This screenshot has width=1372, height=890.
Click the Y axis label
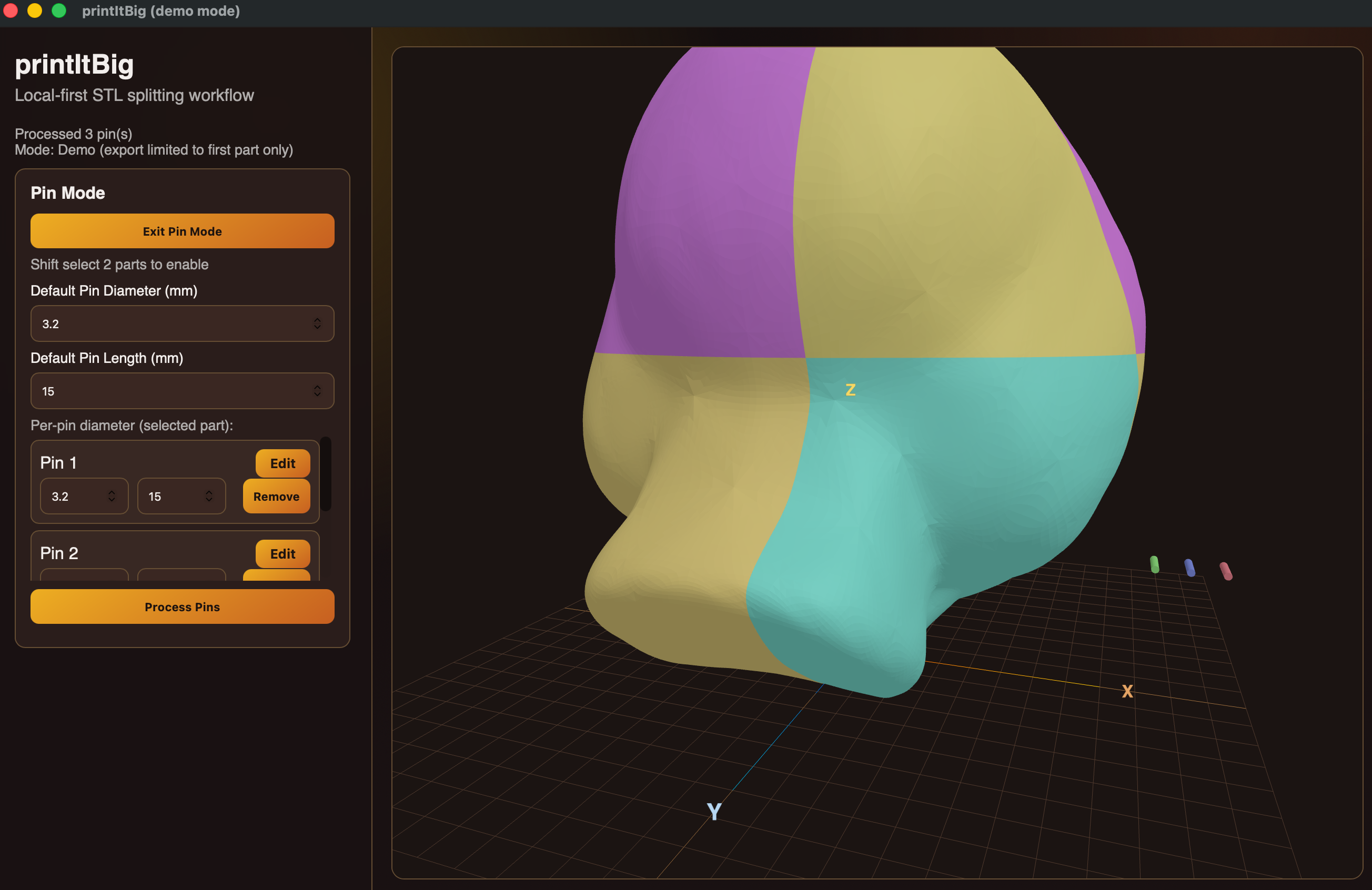(714, 812)
